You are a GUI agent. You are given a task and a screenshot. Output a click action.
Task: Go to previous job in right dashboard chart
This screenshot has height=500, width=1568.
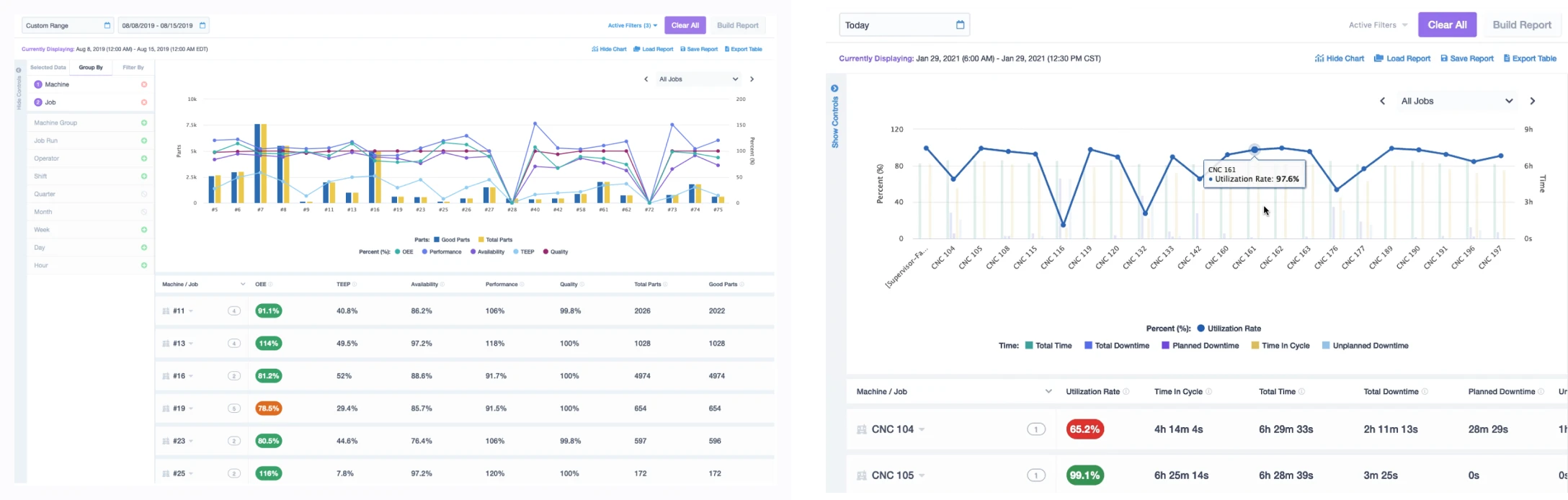[x=1382, y=101]
